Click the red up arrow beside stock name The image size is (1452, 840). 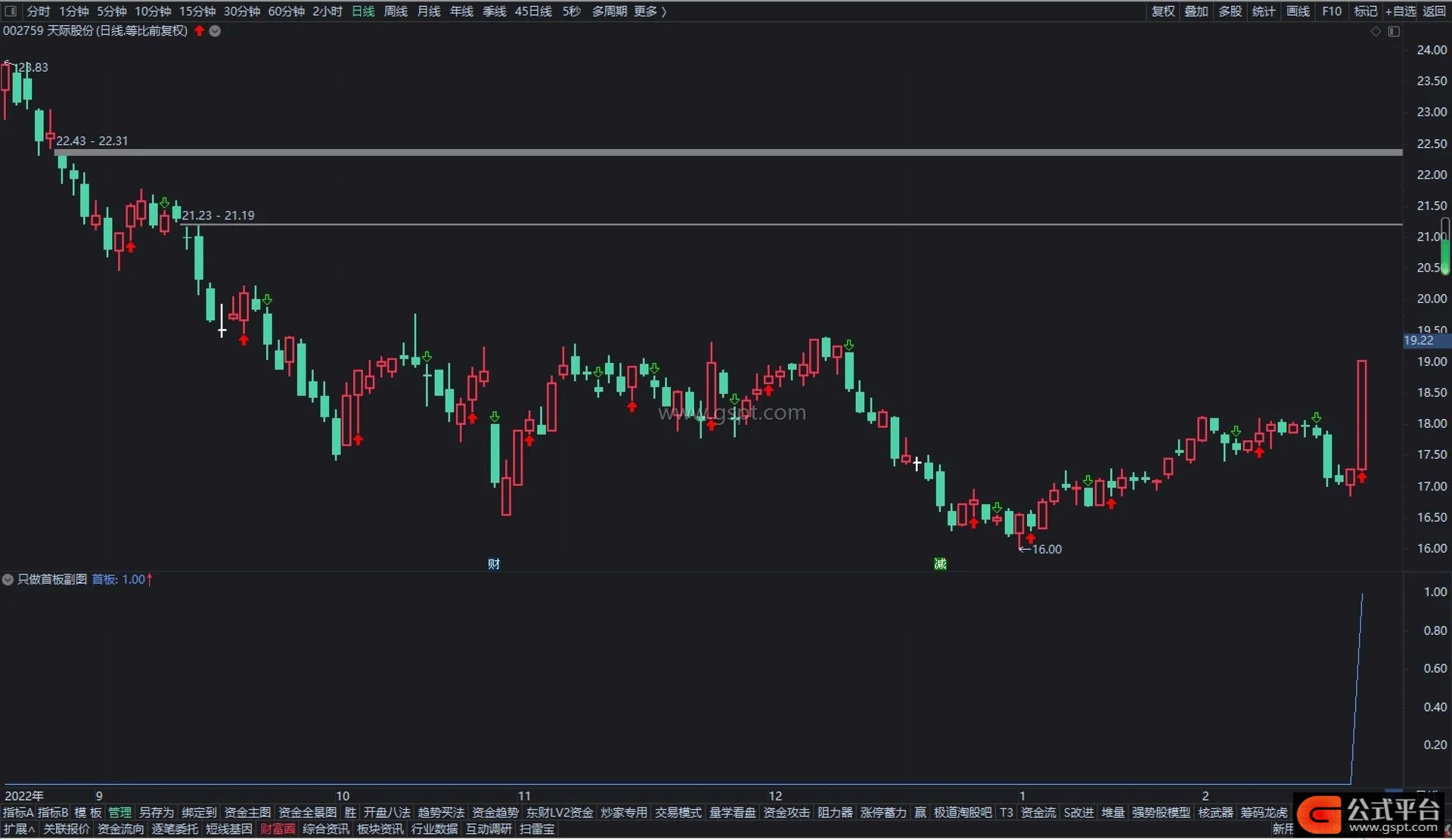pos(200,31)
